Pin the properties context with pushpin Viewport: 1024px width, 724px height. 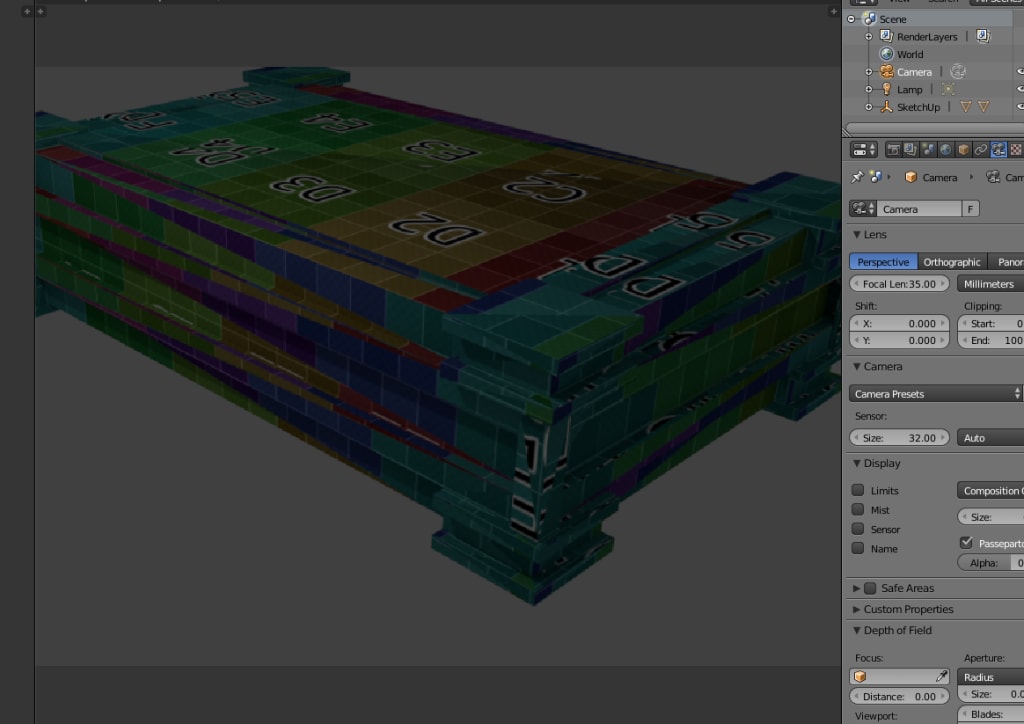[x=857, y=177]
